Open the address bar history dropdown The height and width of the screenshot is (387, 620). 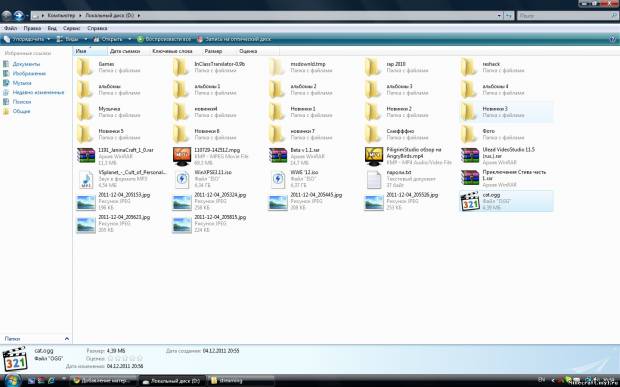tap(499, 16)
